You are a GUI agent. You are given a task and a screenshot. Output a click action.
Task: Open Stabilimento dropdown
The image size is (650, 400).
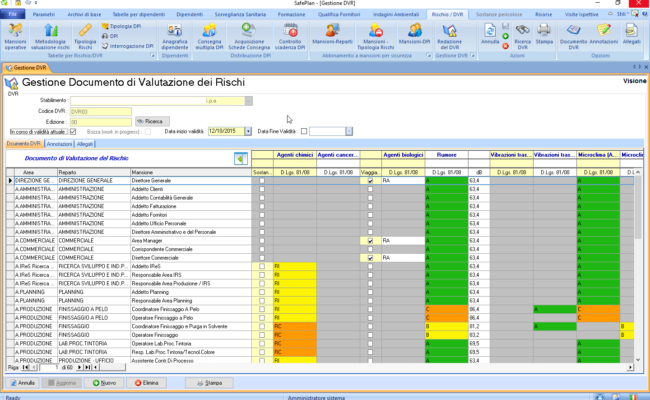click(x=248, y=101)
